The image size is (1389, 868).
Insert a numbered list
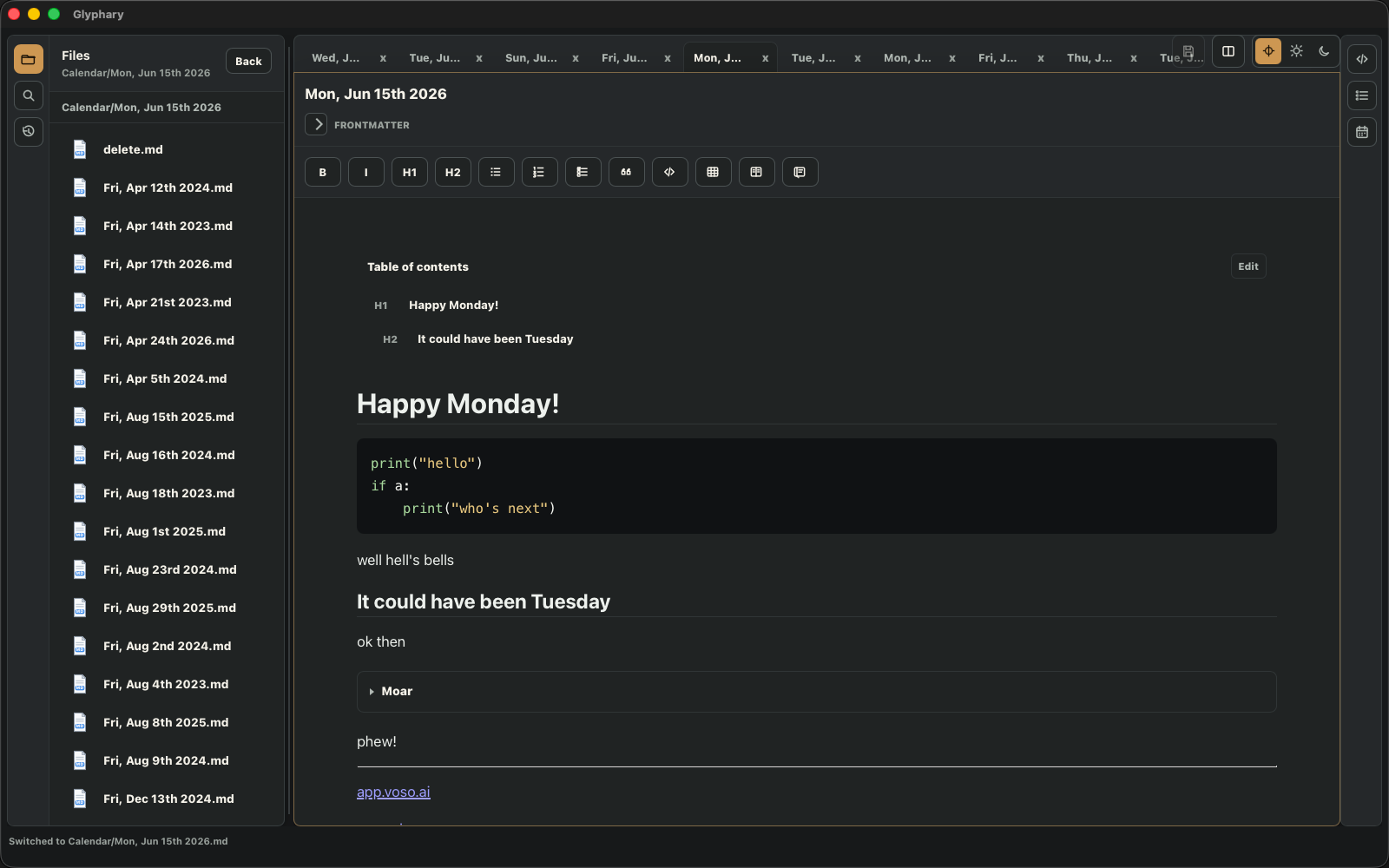click(540, 172)
